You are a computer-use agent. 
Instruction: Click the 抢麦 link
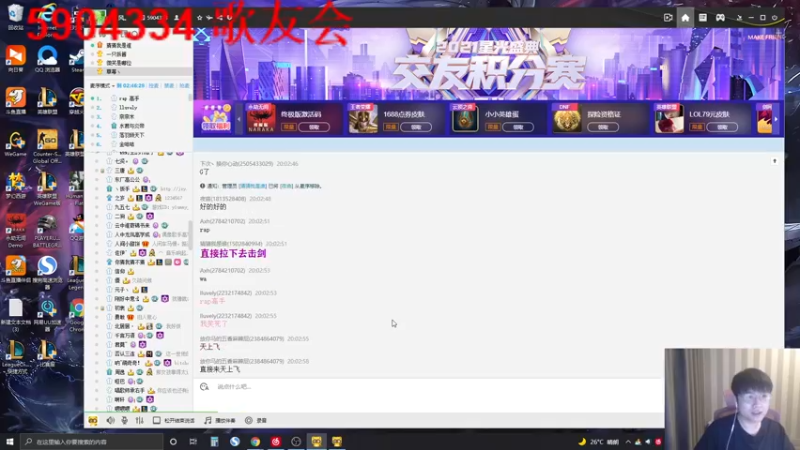pos(184,86)
